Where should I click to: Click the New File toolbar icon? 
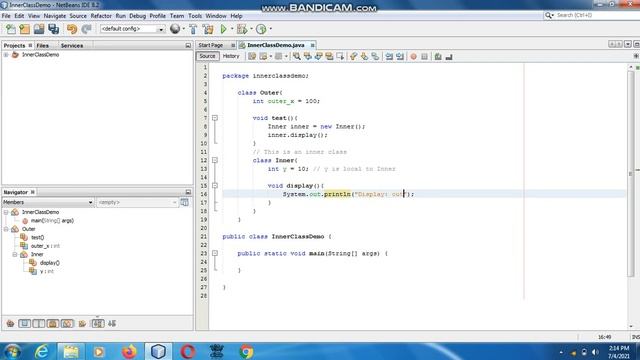(x=11, y=29)
